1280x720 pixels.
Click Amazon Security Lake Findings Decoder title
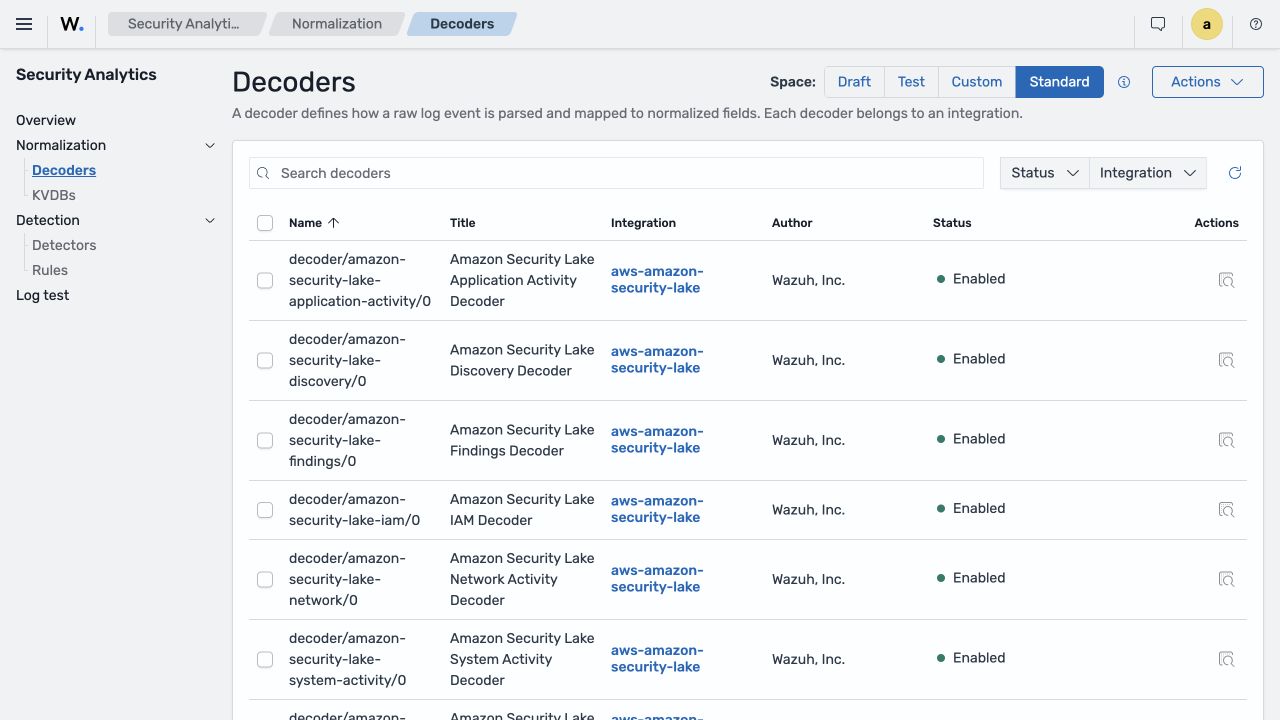pos(522,440)
